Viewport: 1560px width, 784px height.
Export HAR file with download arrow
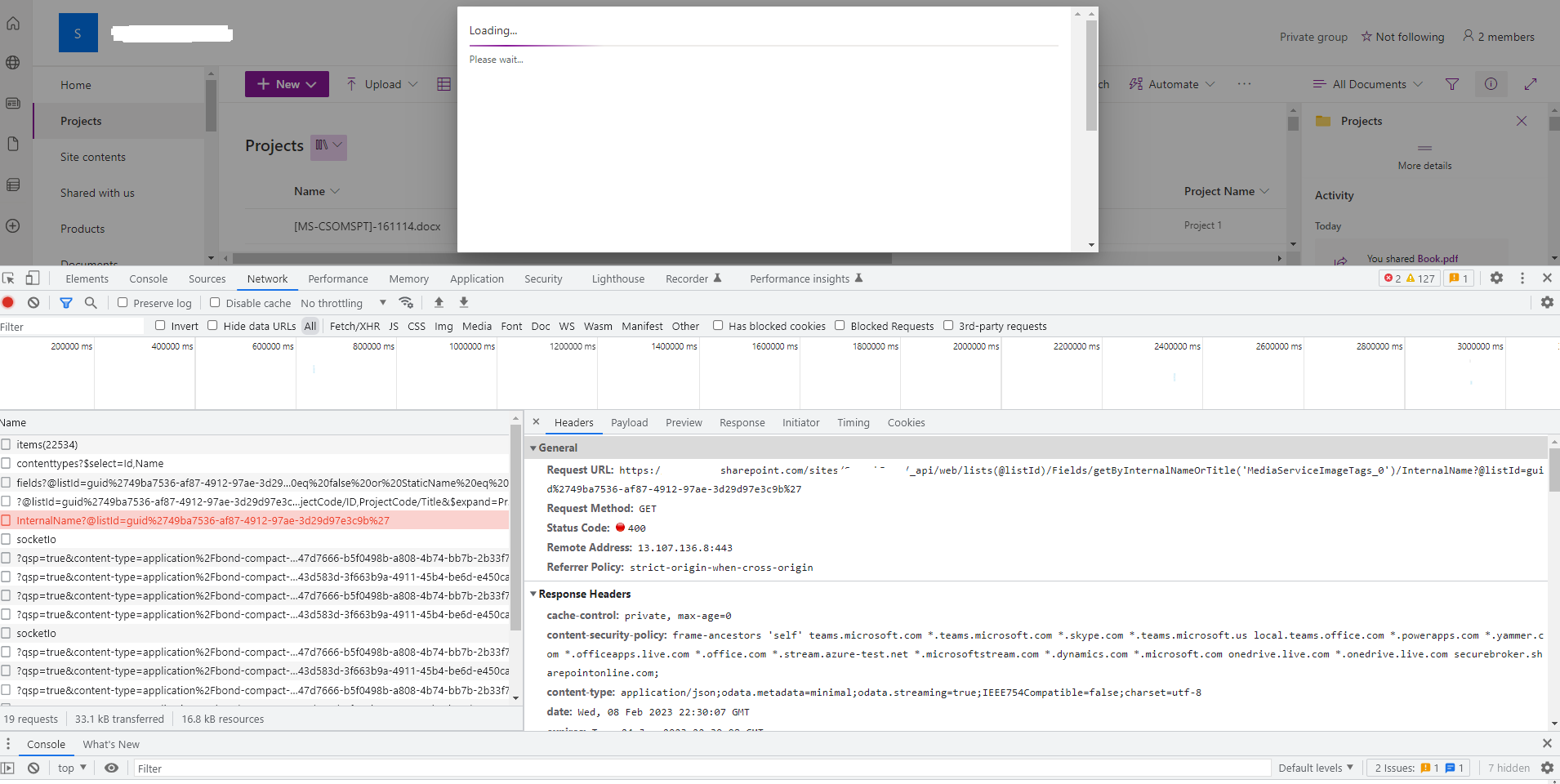point(463,302)
